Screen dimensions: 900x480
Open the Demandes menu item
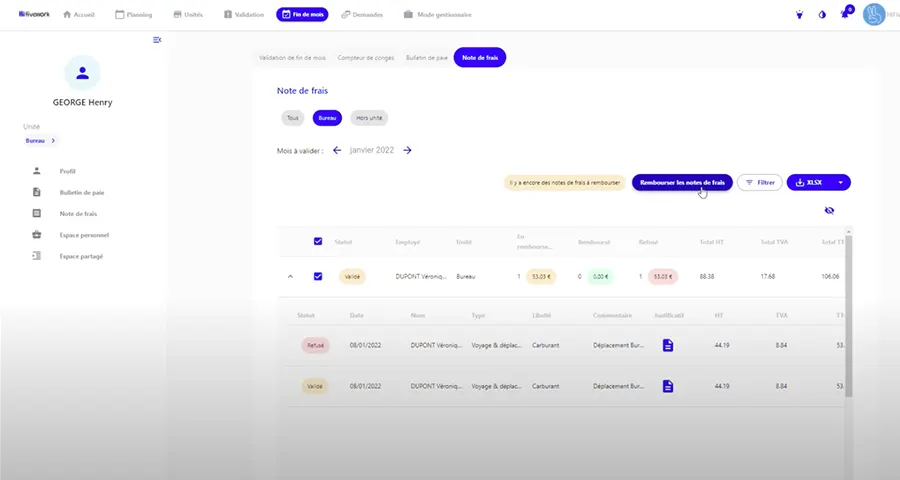(x=362, y=14)
